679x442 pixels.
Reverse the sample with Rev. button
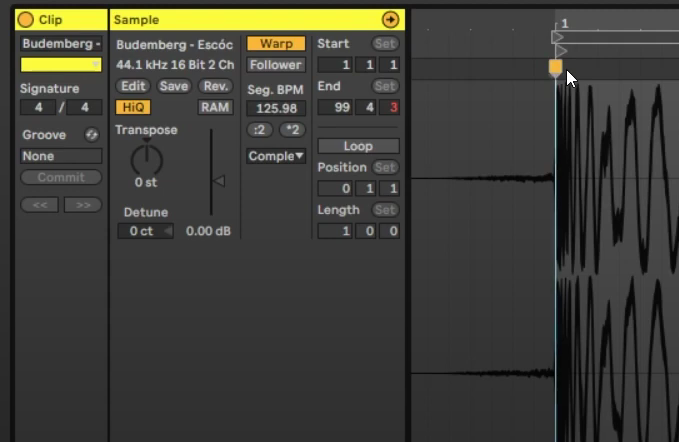[x=216, y=86]
